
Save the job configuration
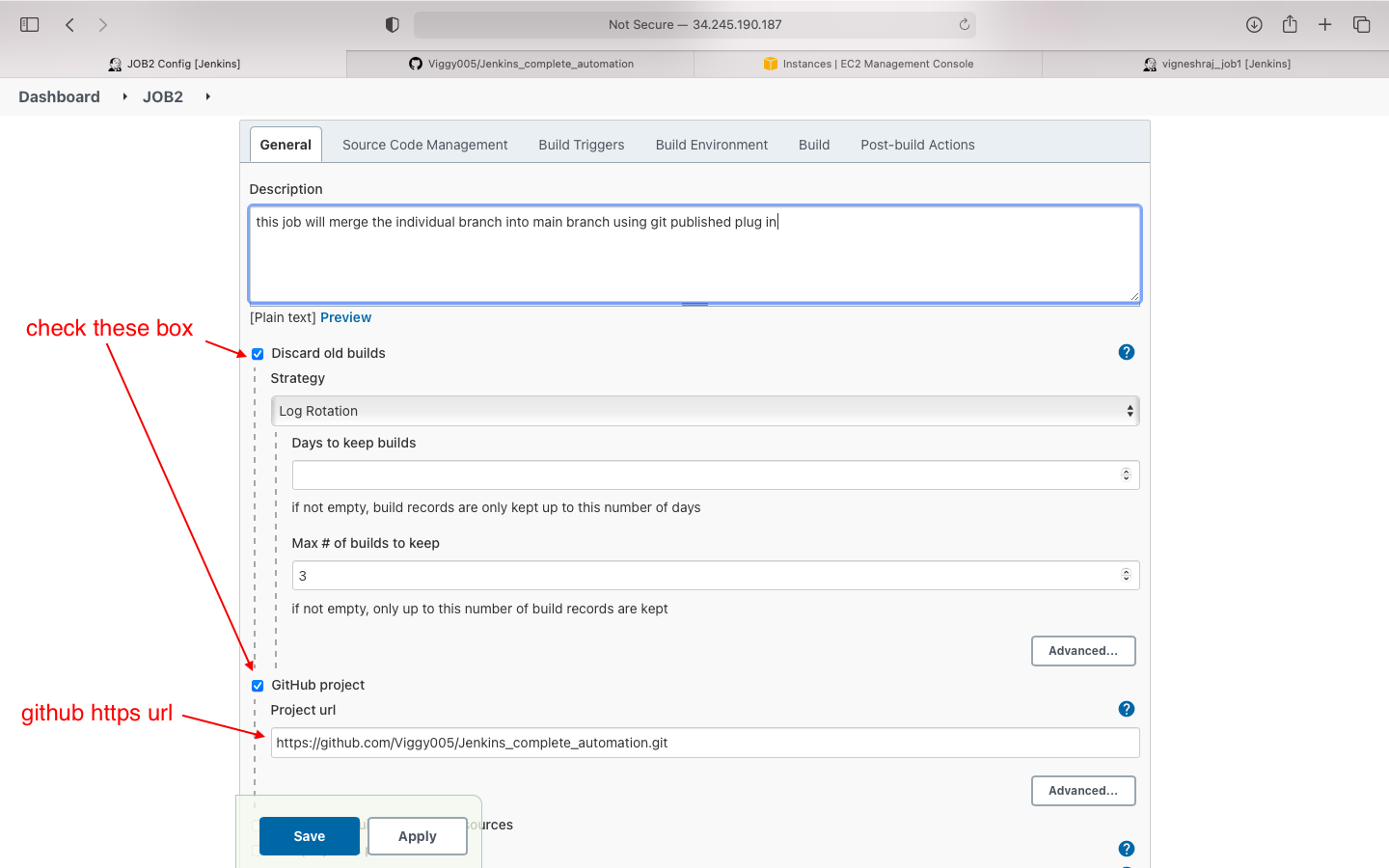(310, 836)
